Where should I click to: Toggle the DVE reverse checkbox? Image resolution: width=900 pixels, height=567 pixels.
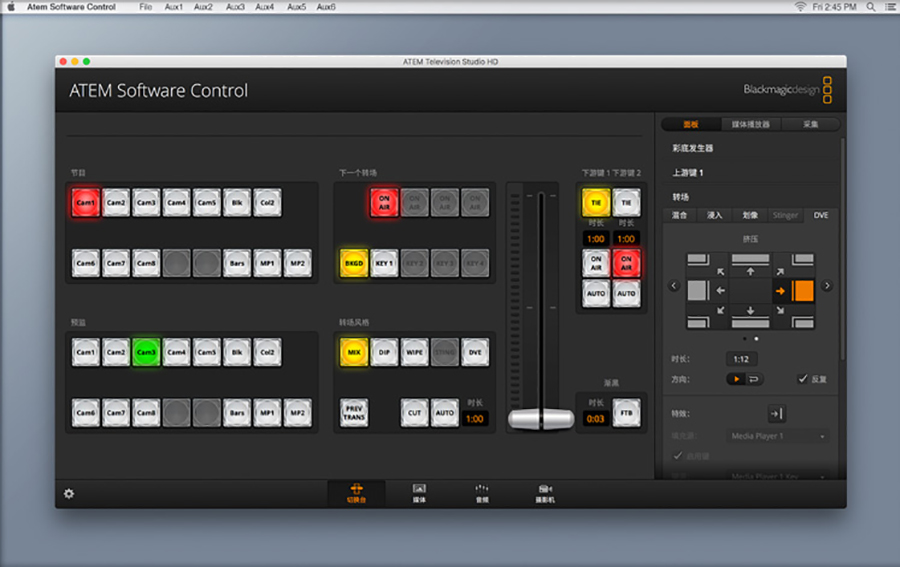tap(802, 379)
